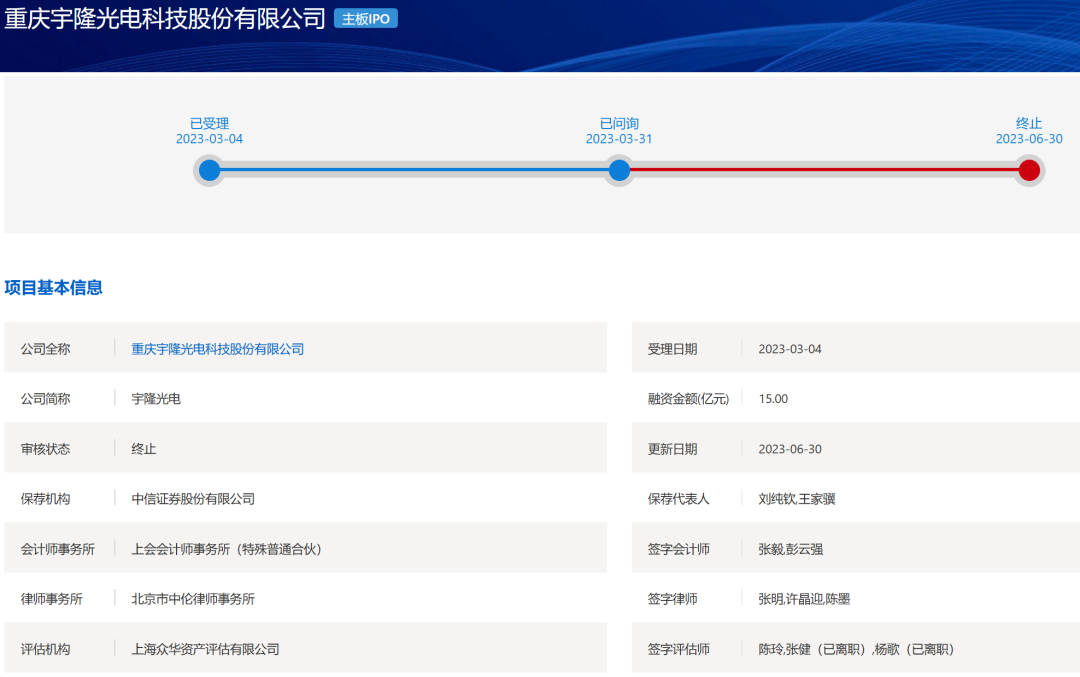Click the 更新日期 field label
The height and width of the screenshot is (677, 1080).
click(672, 449)
